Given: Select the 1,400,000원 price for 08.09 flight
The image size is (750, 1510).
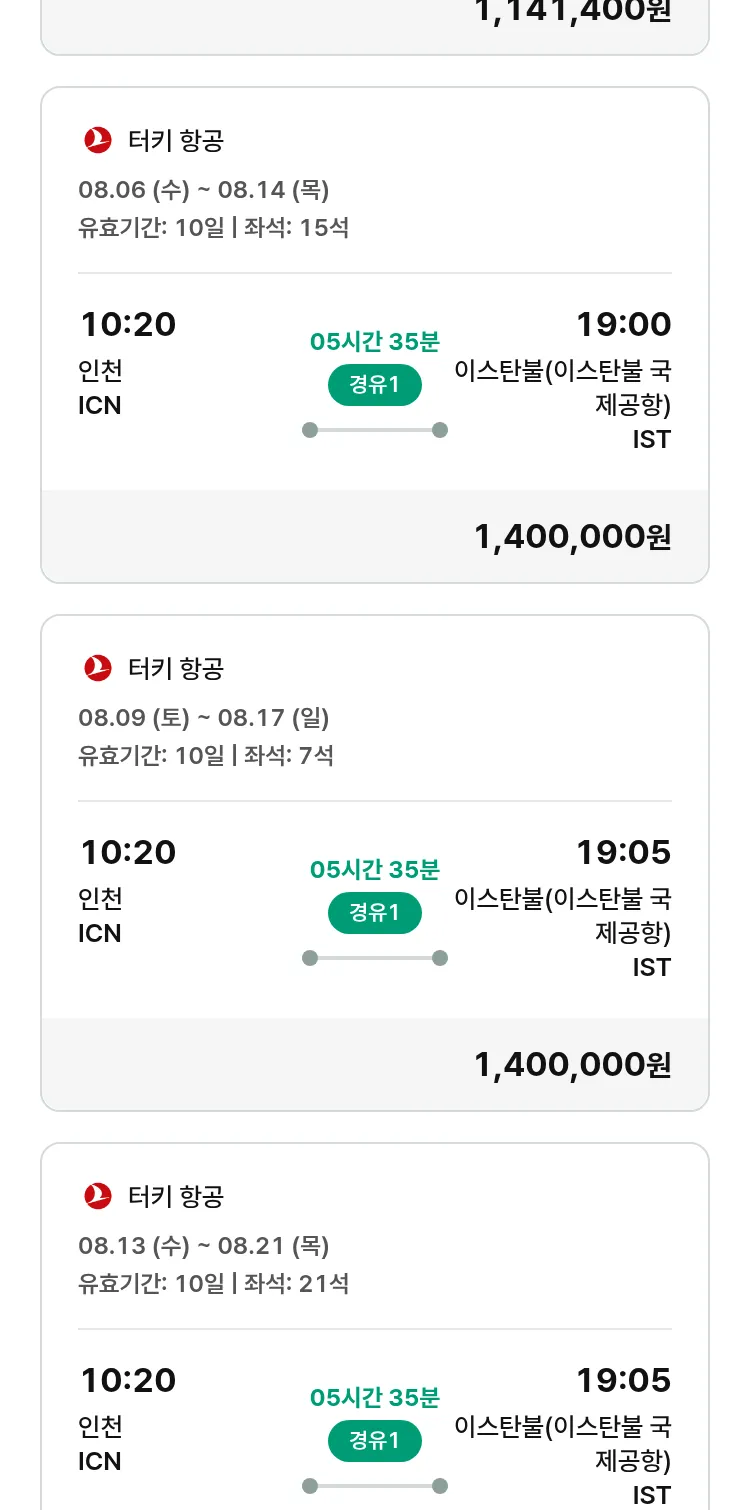Looking at the screenshot, I should tap(572, 1065).
